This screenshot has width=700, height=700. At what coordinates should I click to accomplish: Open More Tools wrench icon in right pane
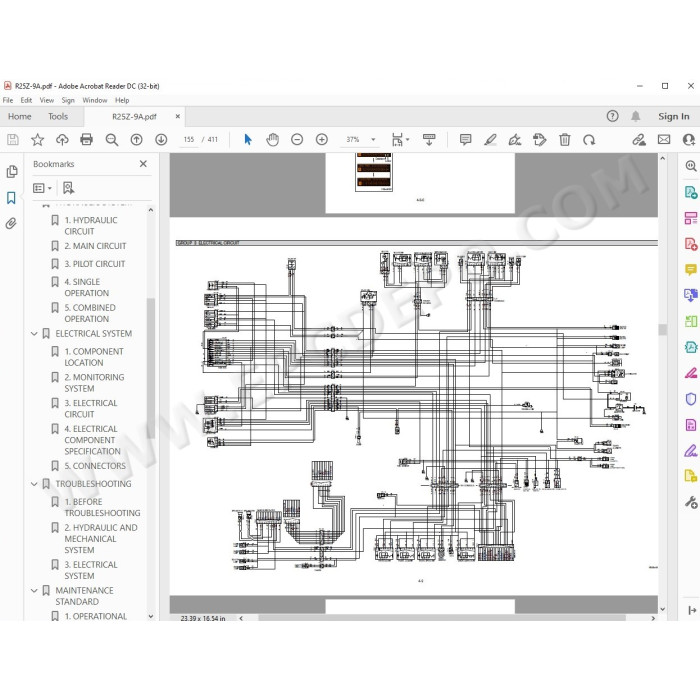[x=691, y=502]
